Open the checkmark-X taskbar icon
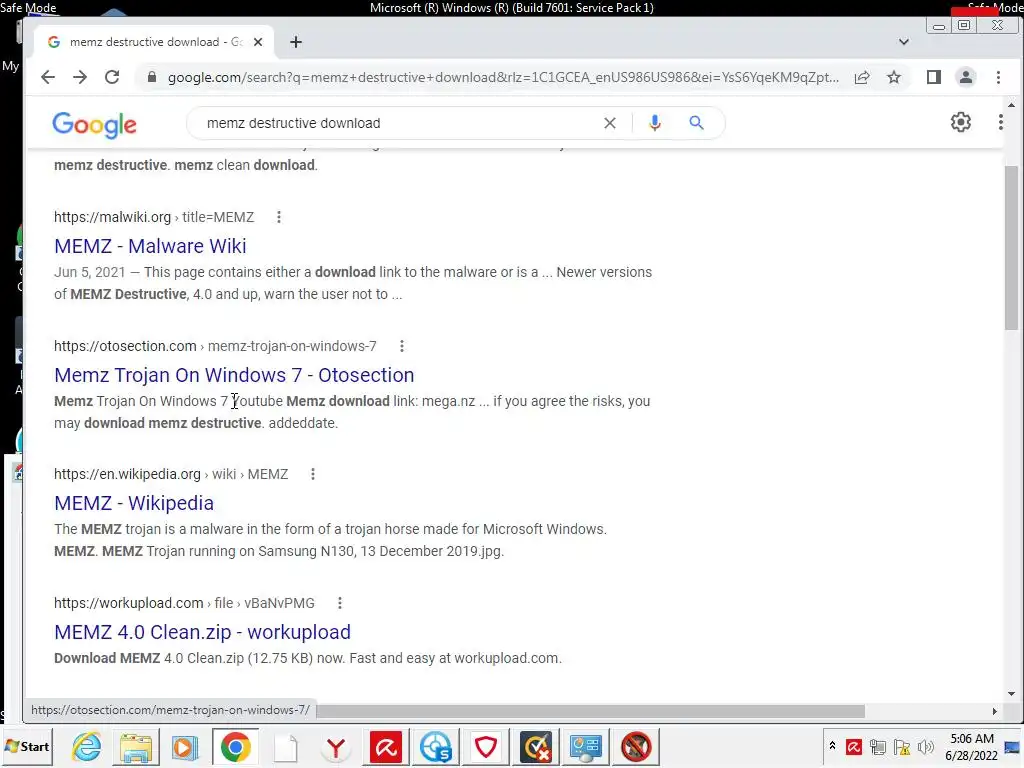 [536, 746]
